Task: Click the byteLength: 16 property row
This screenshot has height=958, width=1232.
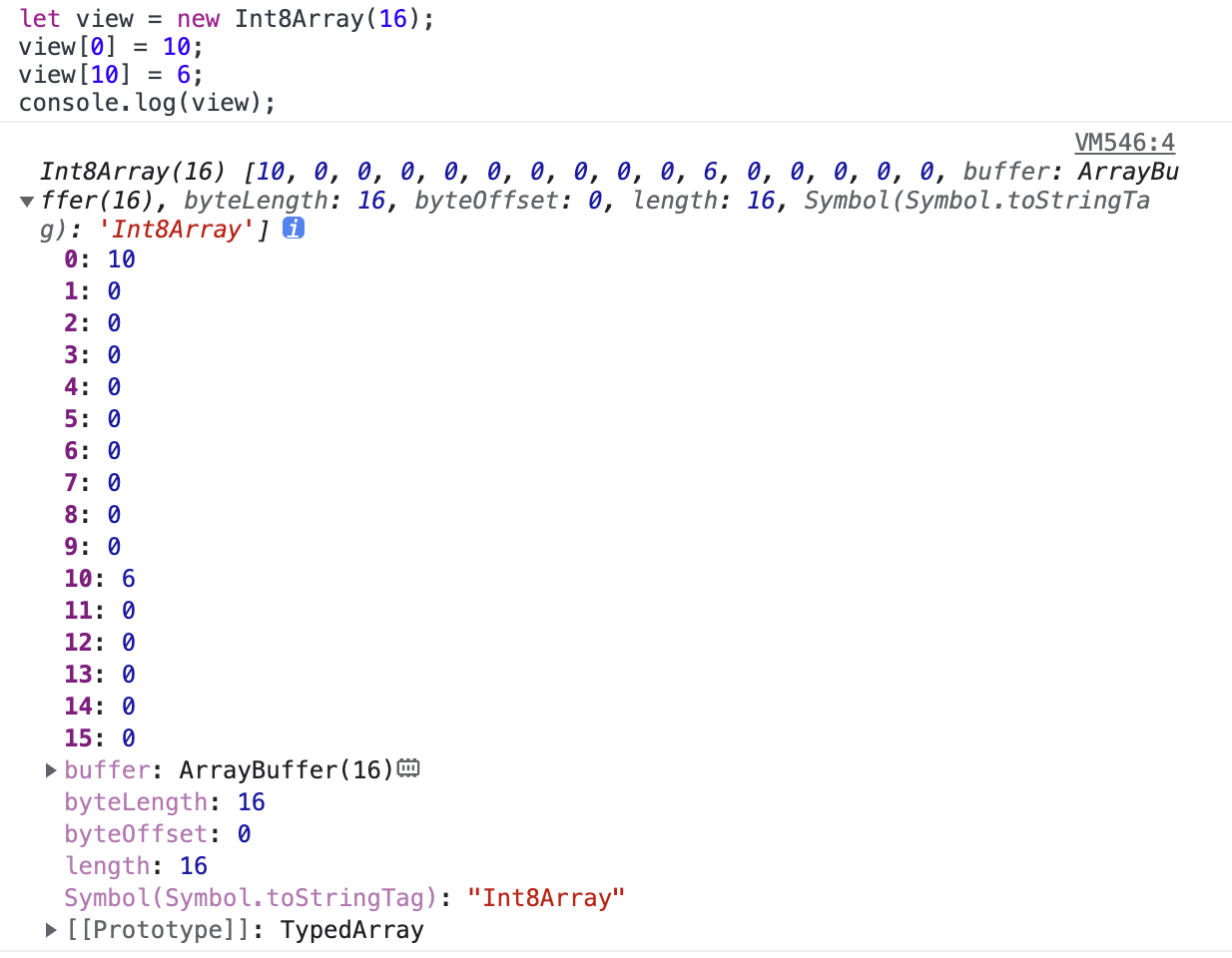Action: [165, 802]
